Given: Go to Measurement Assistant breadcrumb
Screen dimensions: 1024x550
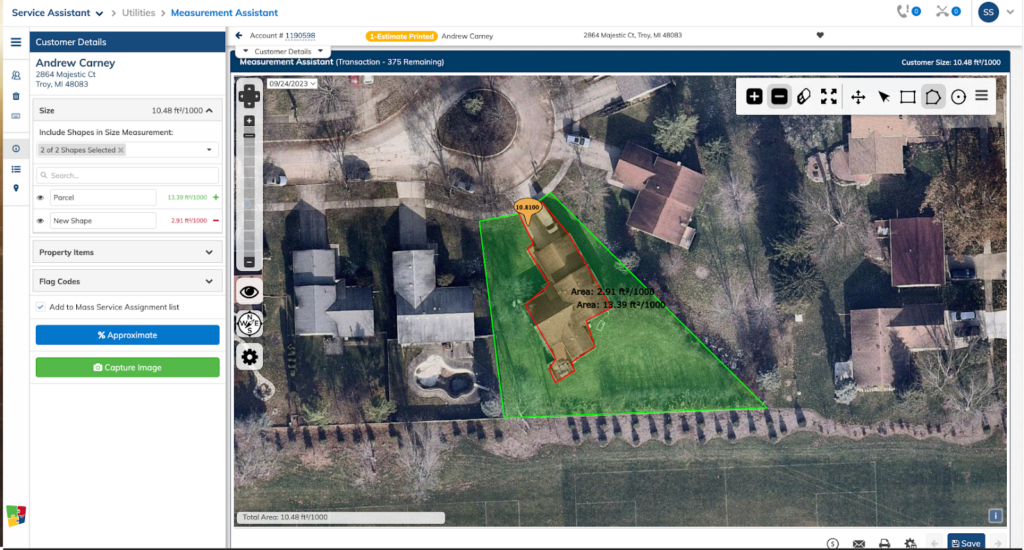Looking at the screenshot, I should 224,12.
